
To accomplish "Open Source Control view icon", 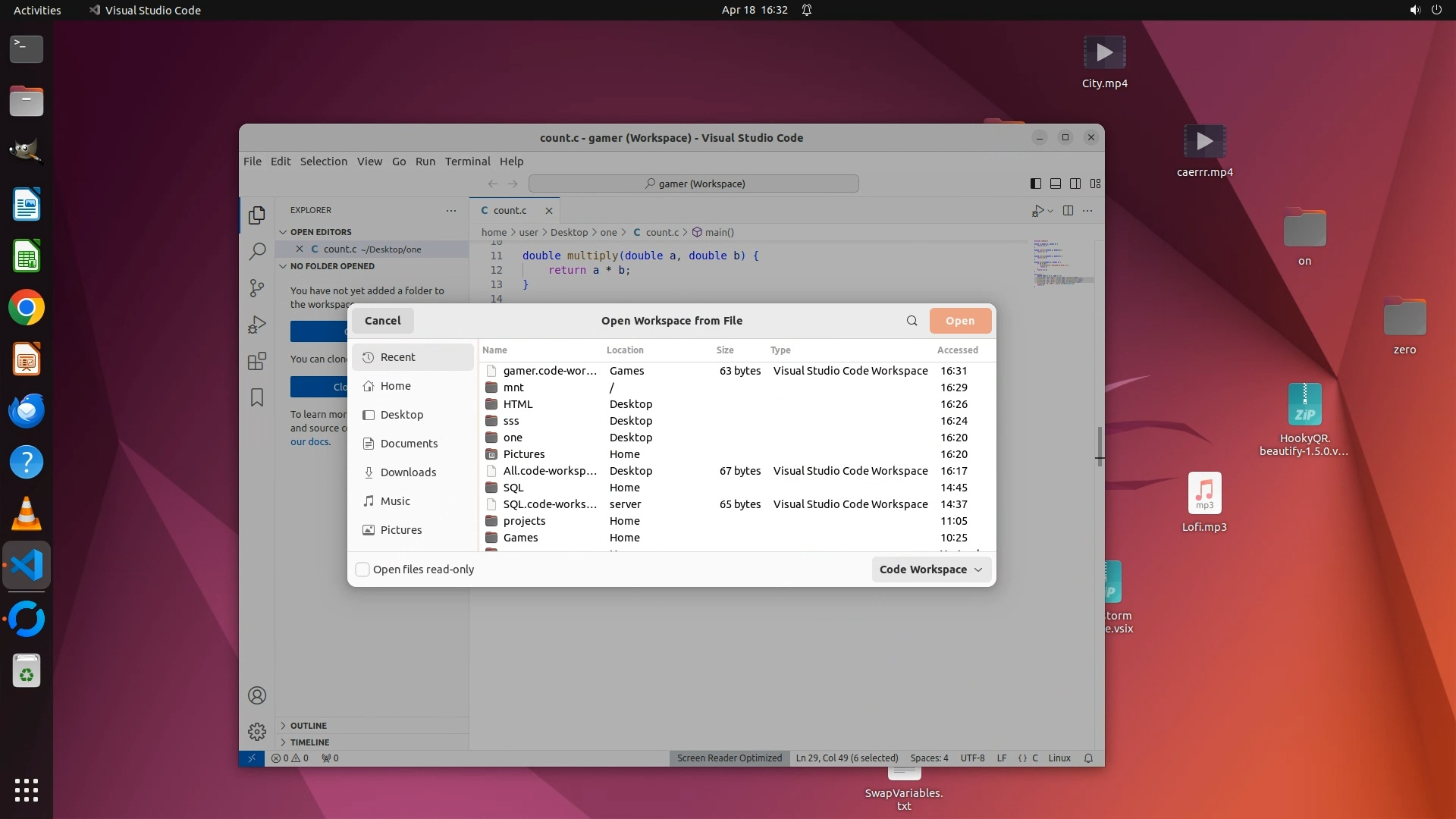I will 257,288.
